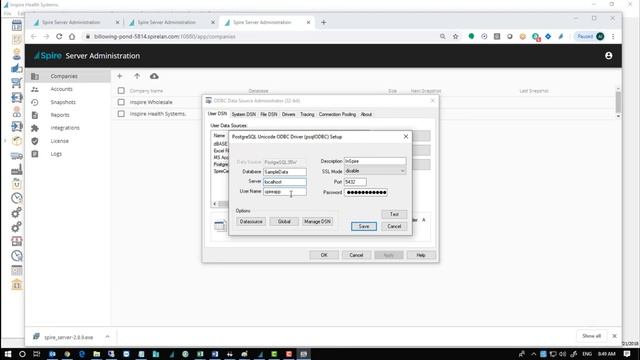Image resolution: width=640 pixels, height=360 pixels.
Task: Click OK in ODBC Administrator
Action: tap(324, 255)
